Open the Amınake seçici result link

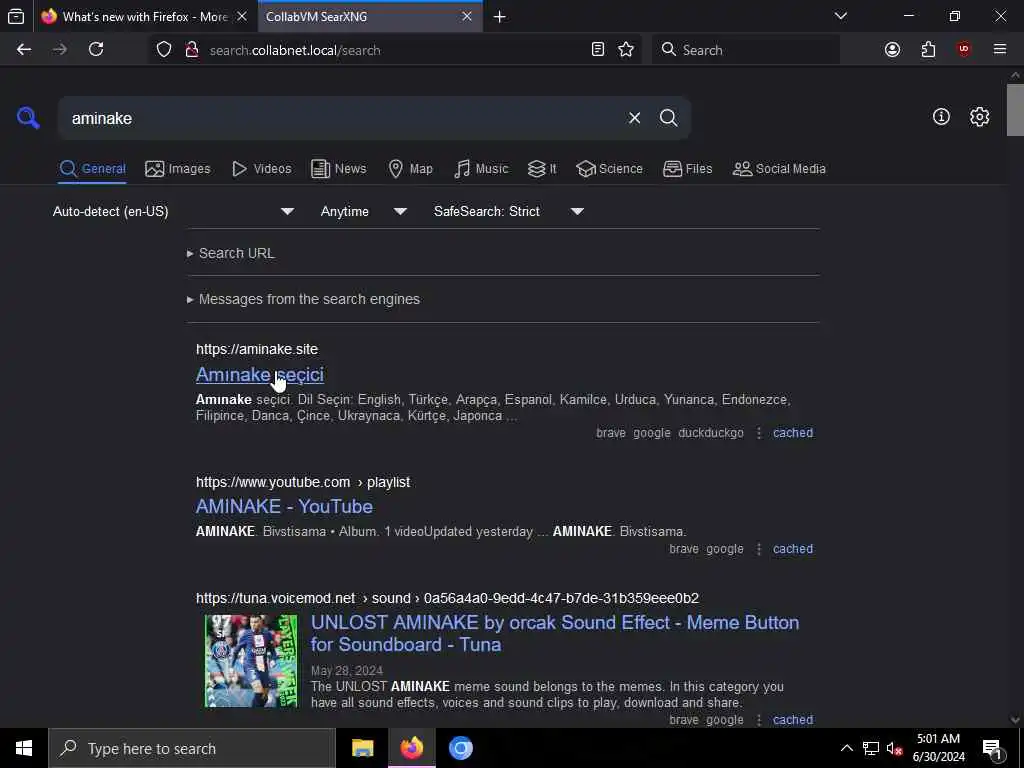[x=260, y=374]
